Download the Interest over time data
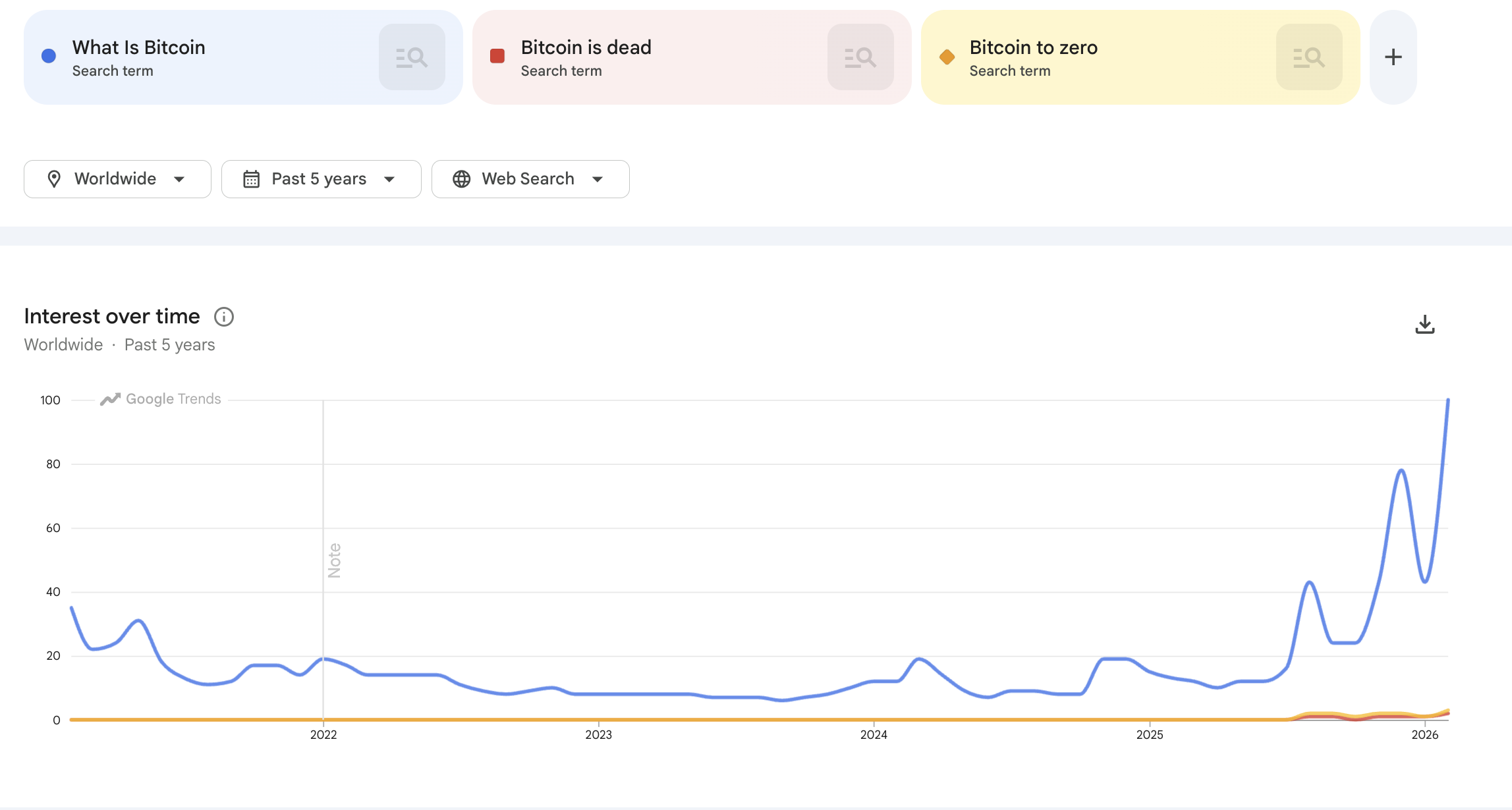The height and width of the screenshot is (810, 1512). point(1426,324)
